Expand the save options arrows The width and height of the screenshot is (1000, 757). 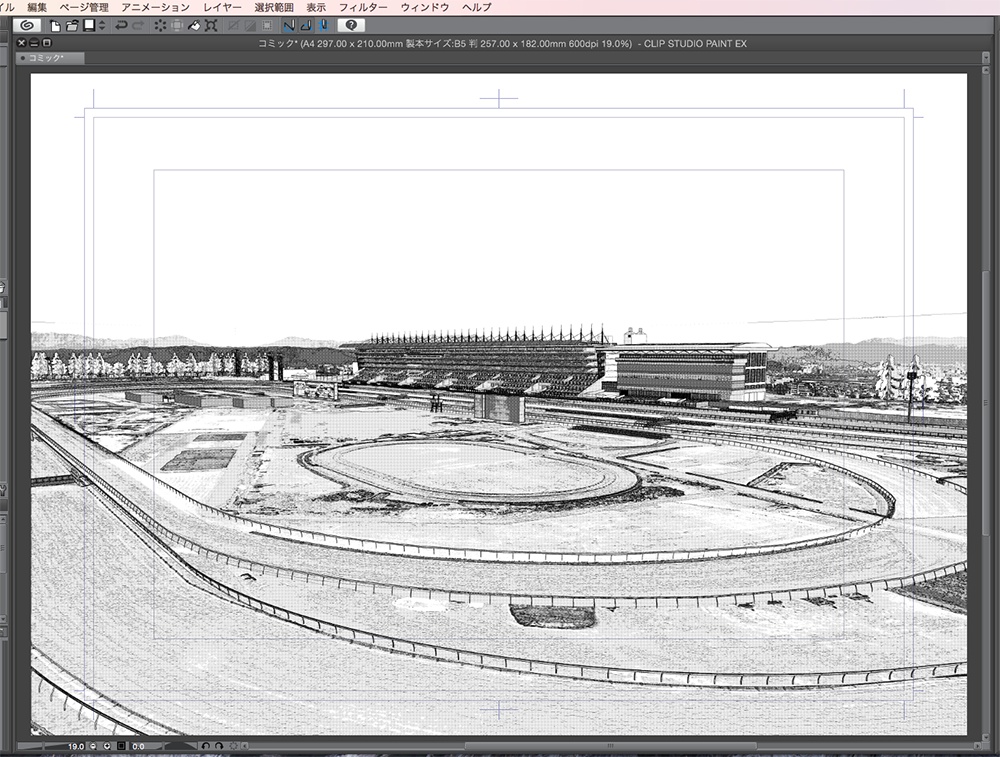[101, 26]
